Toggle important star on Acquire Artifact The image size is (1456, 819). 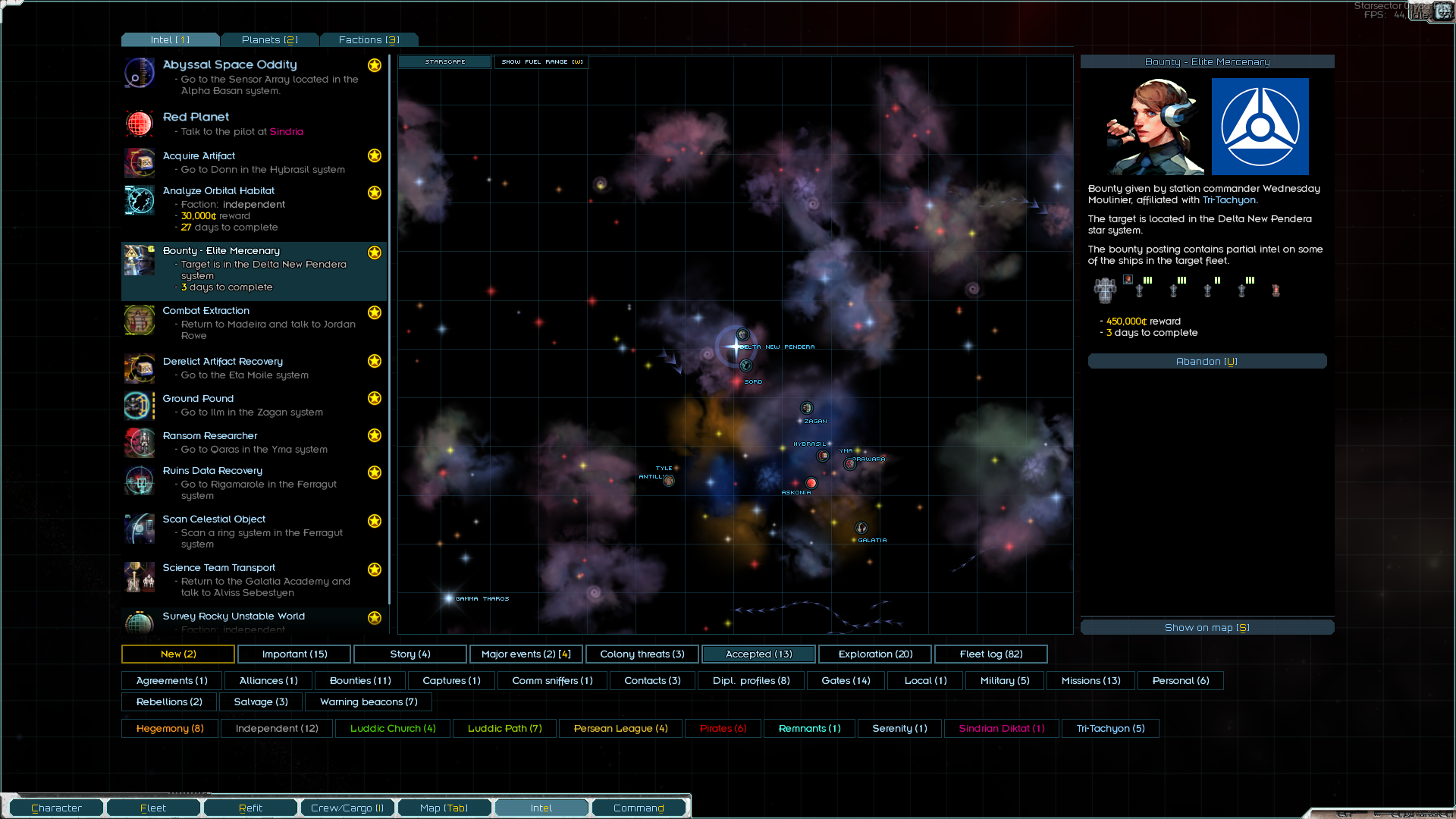[x=375, y=155]
